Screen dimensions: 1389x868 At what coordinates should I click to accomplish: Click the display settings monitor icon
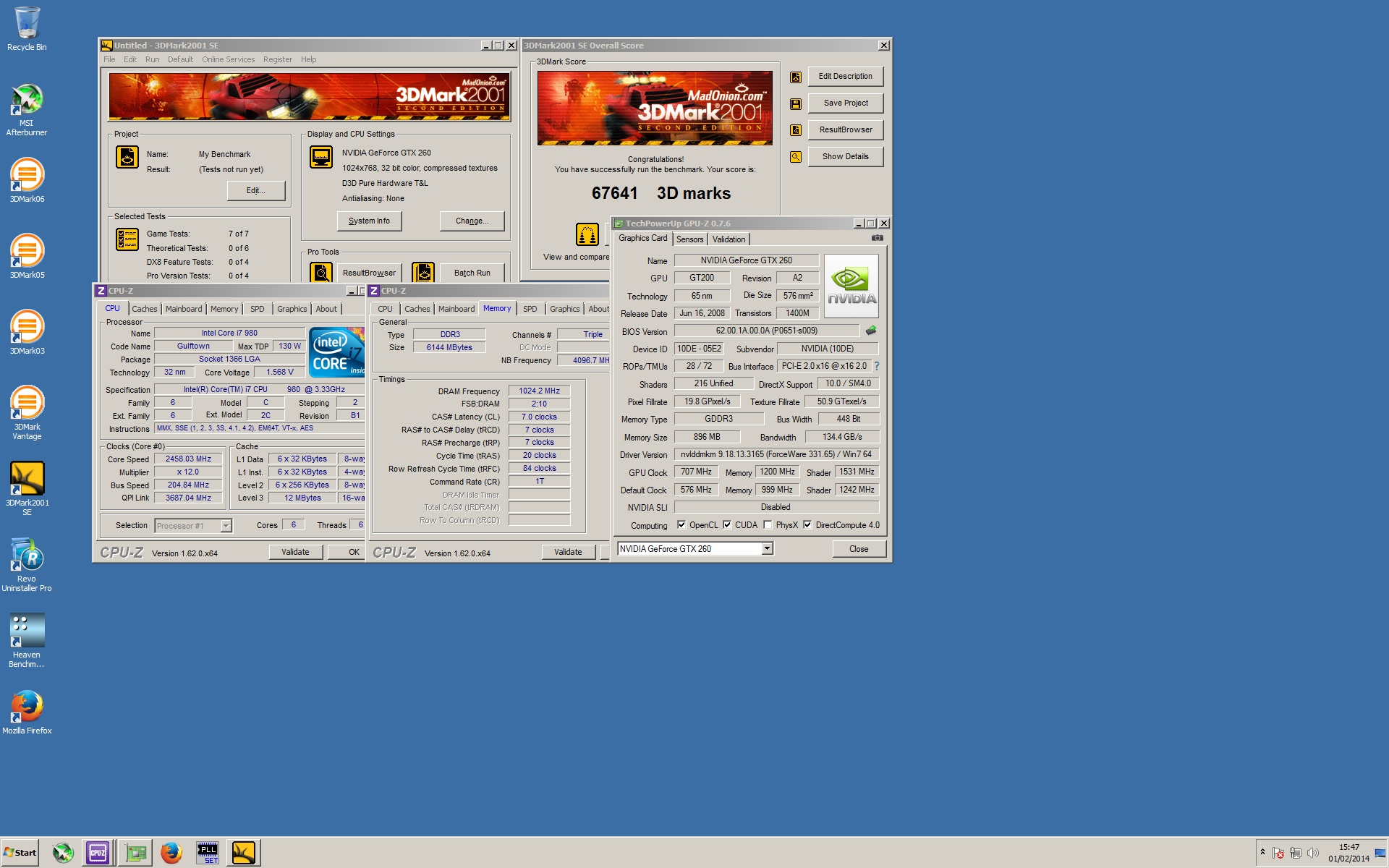(x=321, y=157)
